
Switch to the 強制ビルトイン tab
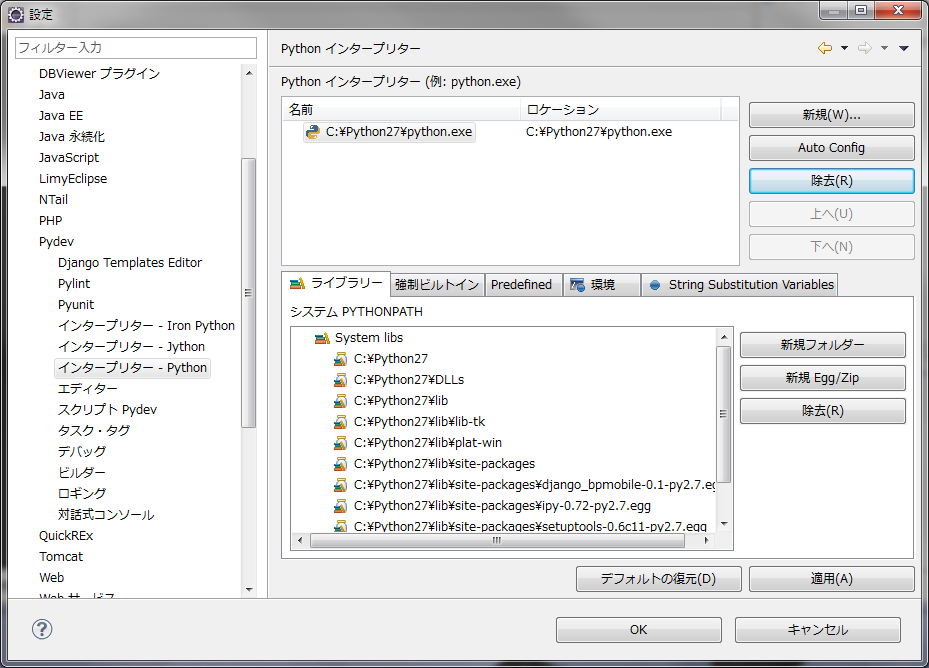pos(437,285)
